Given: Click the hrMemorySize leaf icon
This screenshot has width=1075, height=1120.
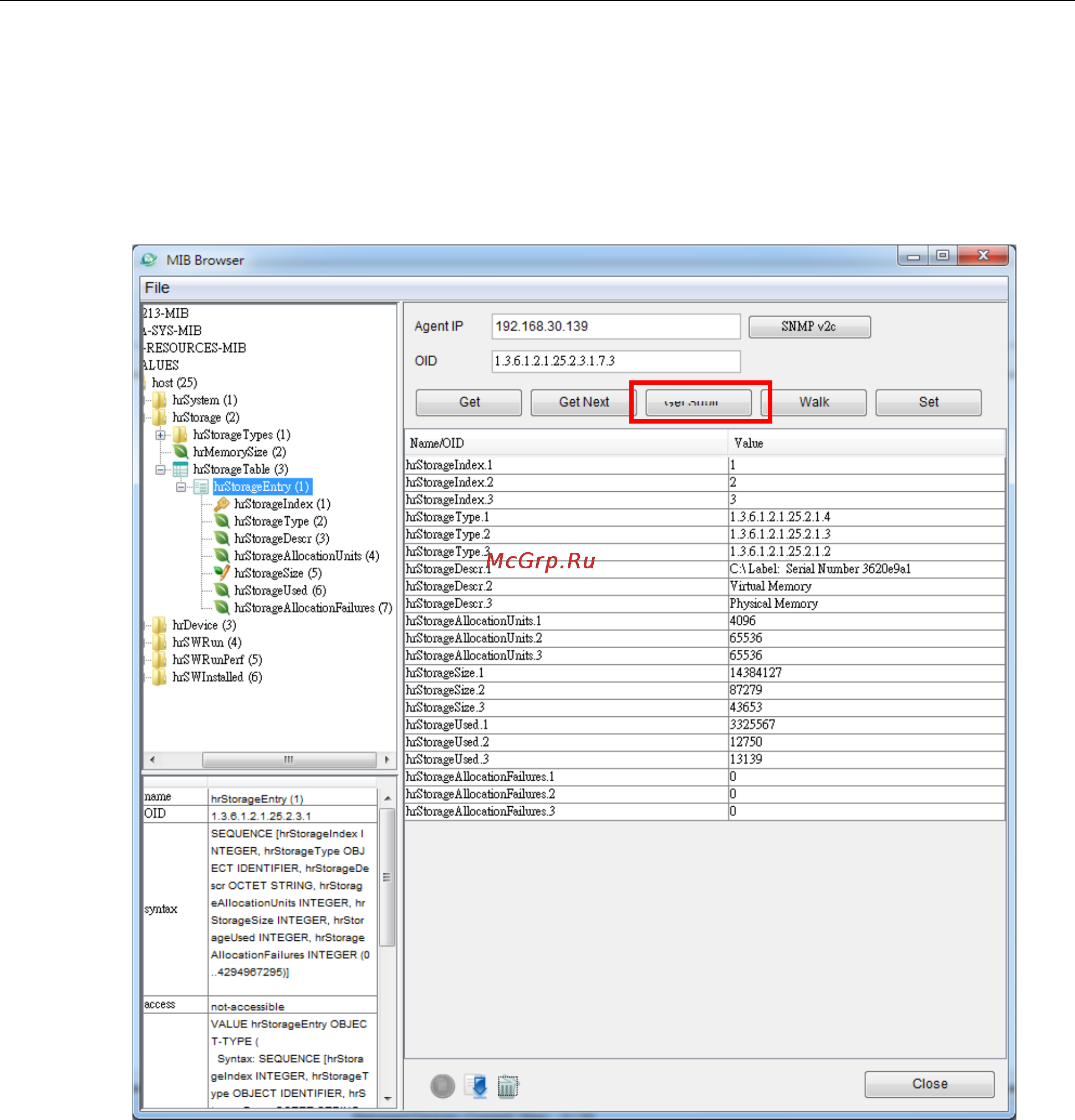Looking at the screenshot, I should tap(181, 452).
